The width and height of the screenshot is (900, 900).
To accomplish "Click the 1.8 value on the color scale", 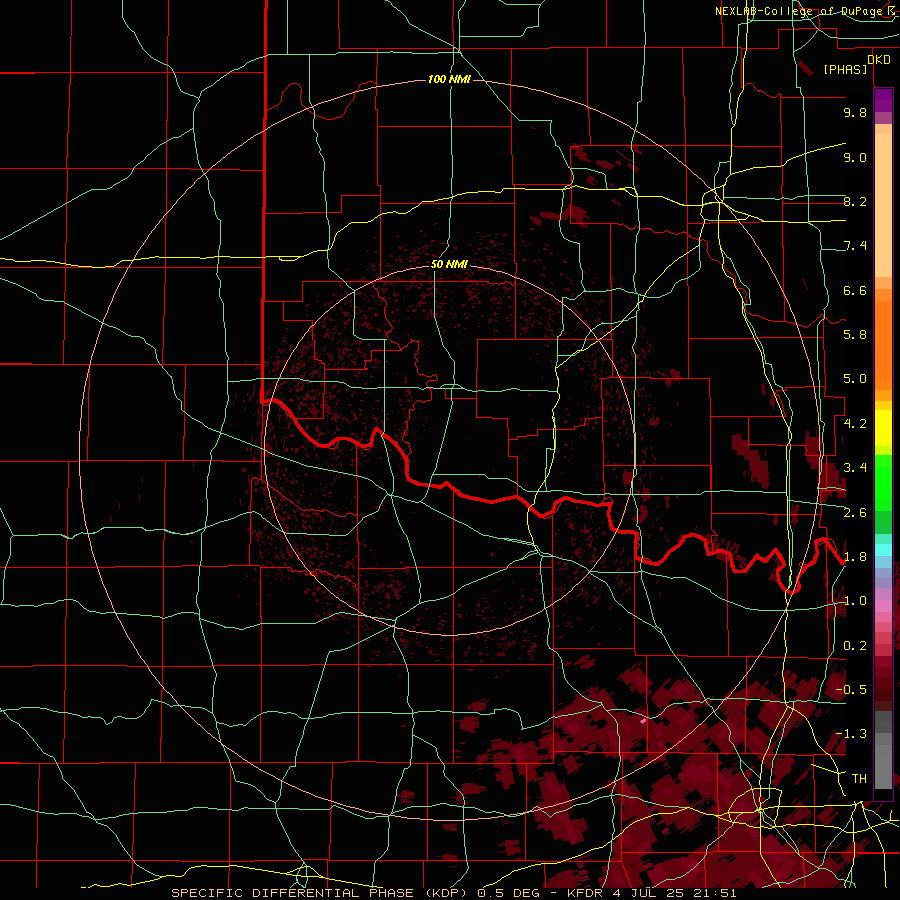I will (x=855, y=557).
